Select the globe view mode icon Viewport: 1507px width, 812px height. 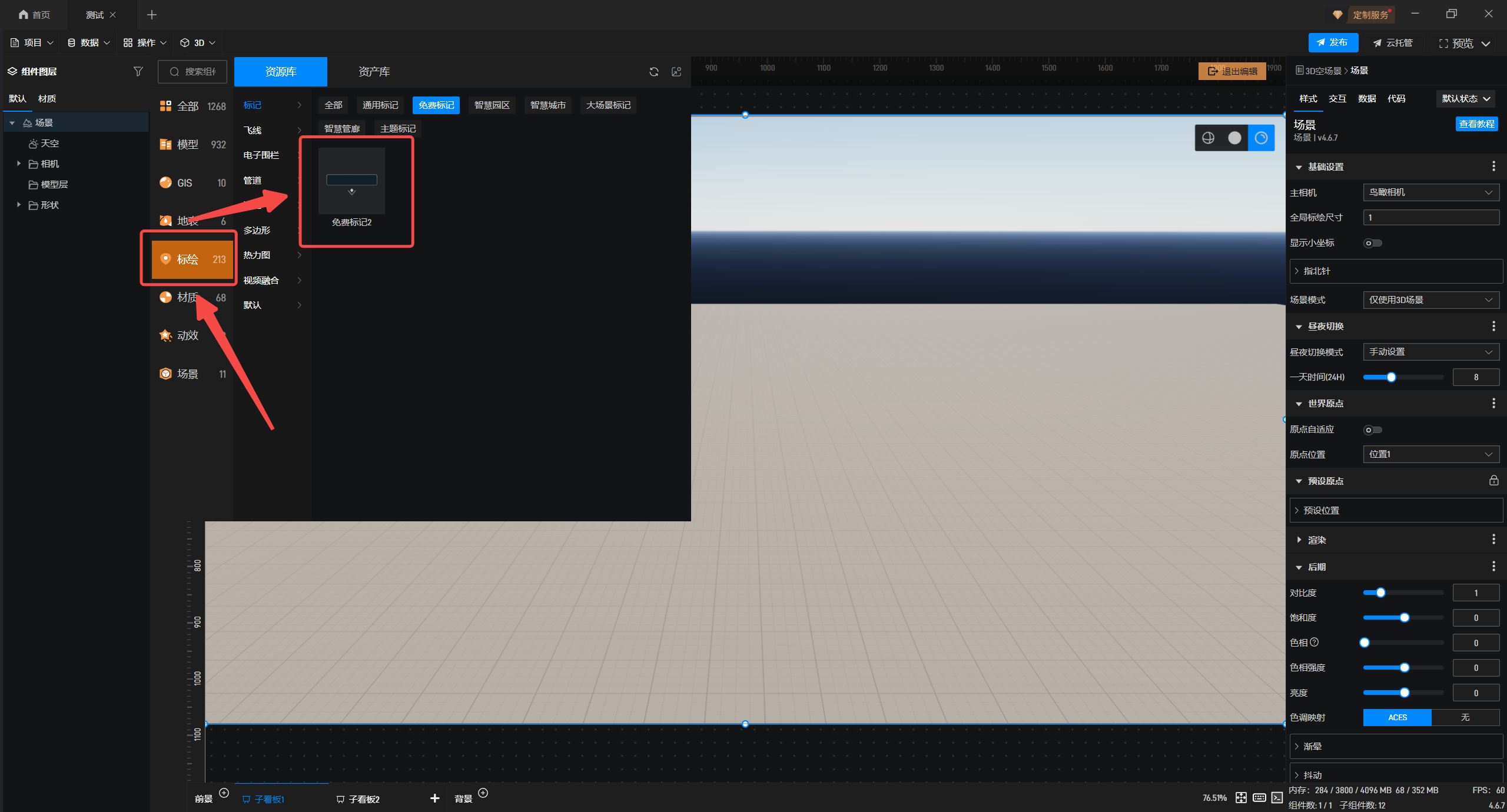click(x=1208, y=138)
